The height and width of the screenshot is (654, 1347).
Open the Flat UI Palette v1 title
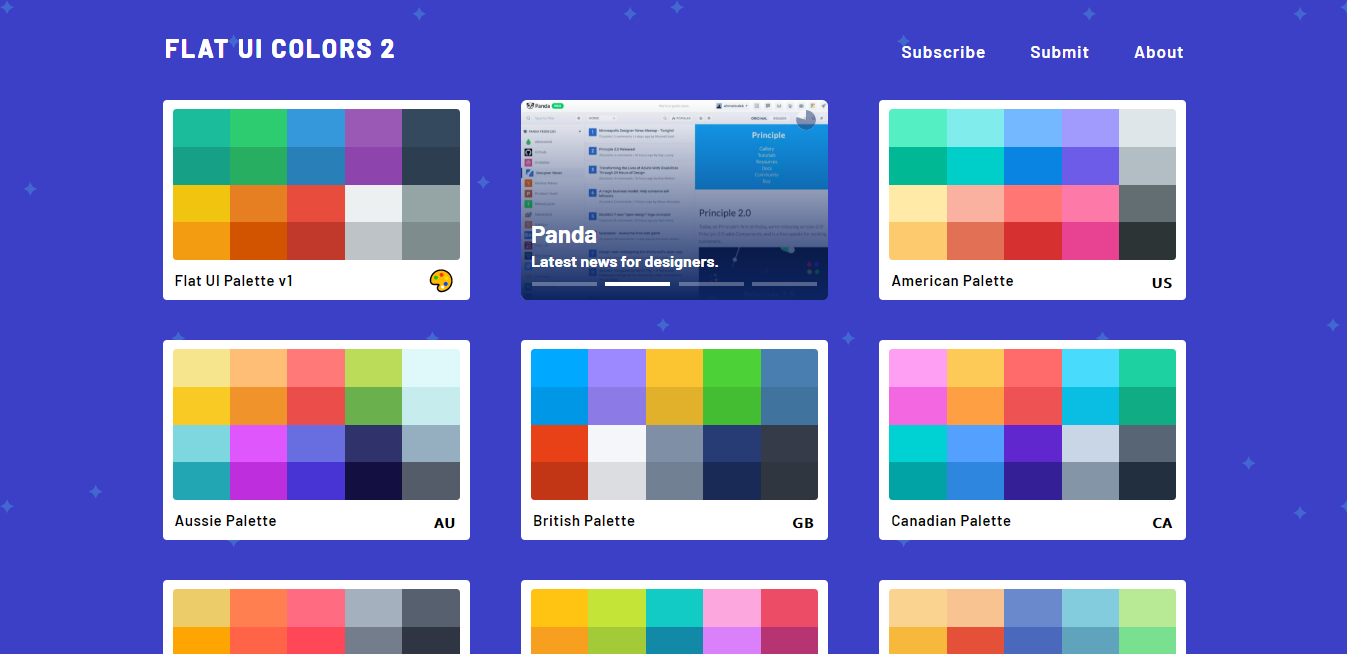(234, 281)
